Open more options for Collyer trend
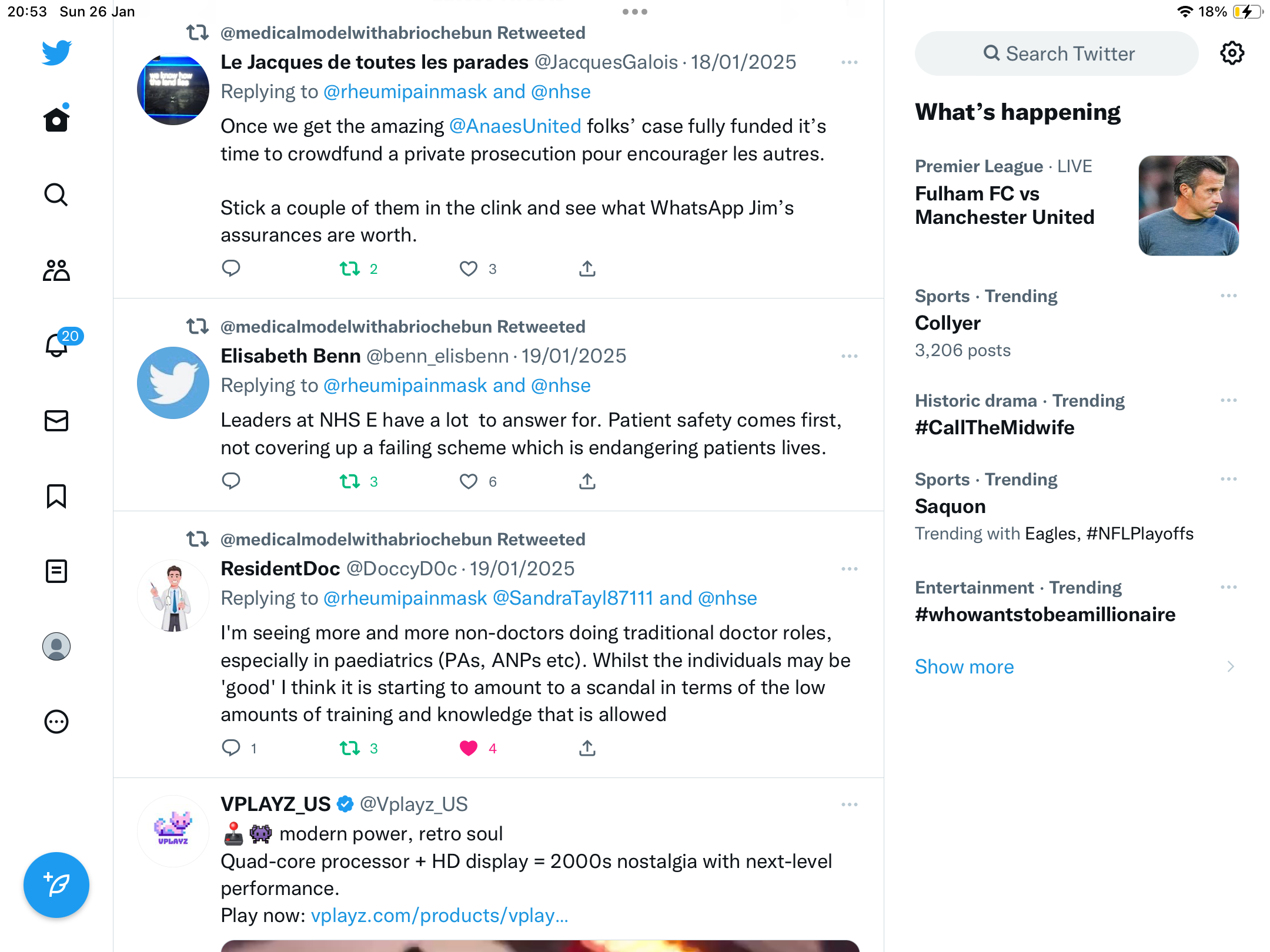 (x=1229, y=296)
